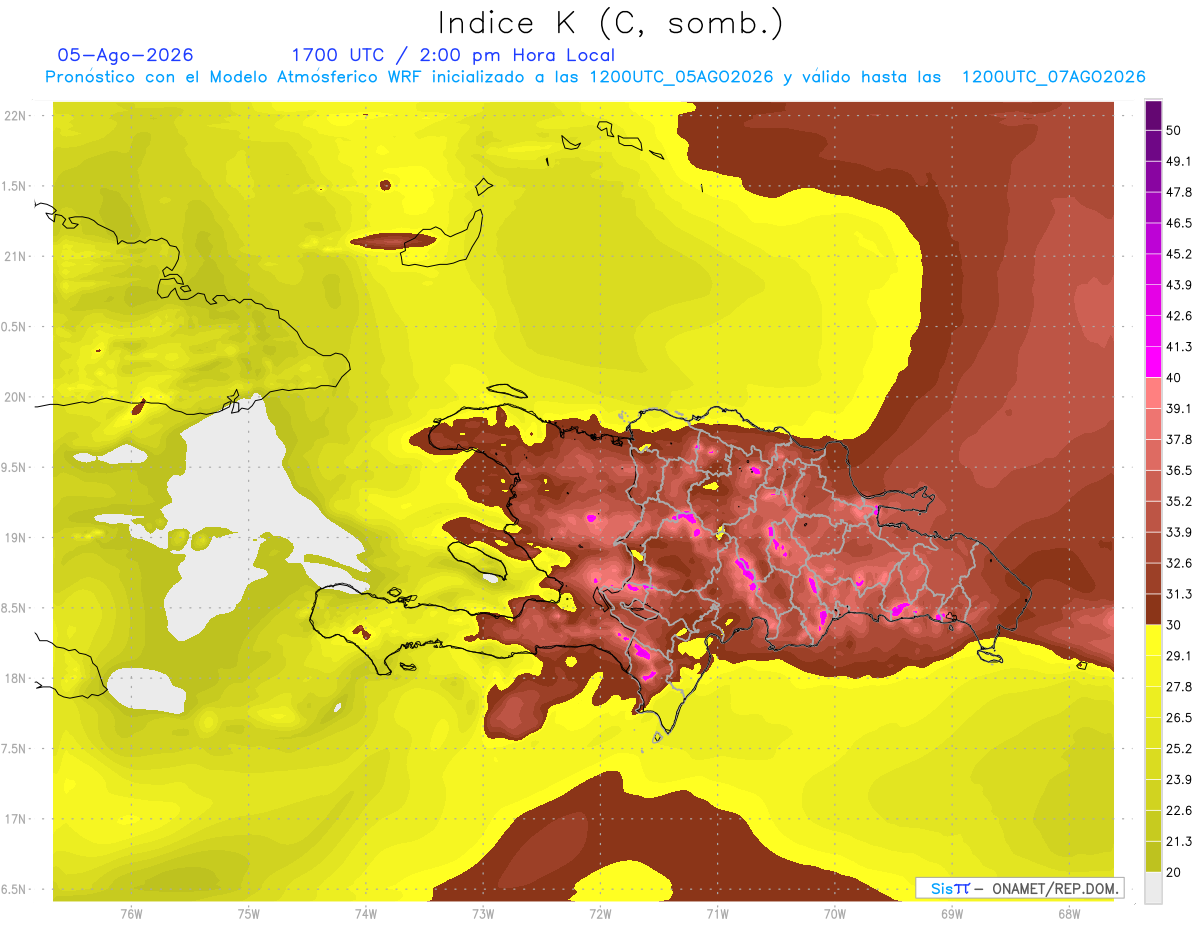Click the legend value '27.8'

click(x=1179, y=687)
